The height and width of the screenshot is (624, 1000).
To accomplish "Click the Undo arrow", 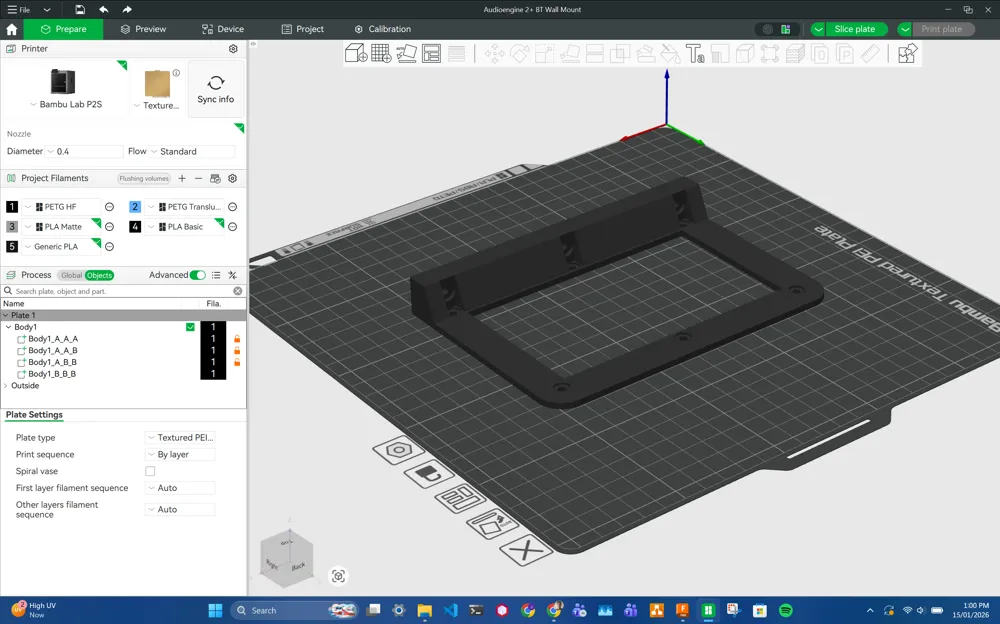I will tap(103, 10).
